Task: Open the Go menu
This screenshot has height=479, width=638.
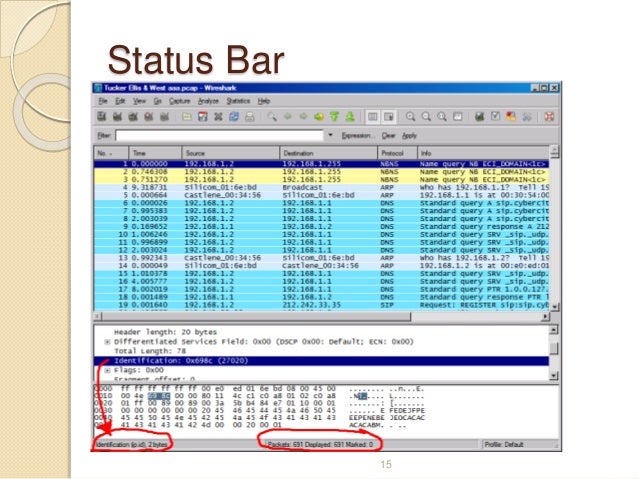Action: pos(157,101)
